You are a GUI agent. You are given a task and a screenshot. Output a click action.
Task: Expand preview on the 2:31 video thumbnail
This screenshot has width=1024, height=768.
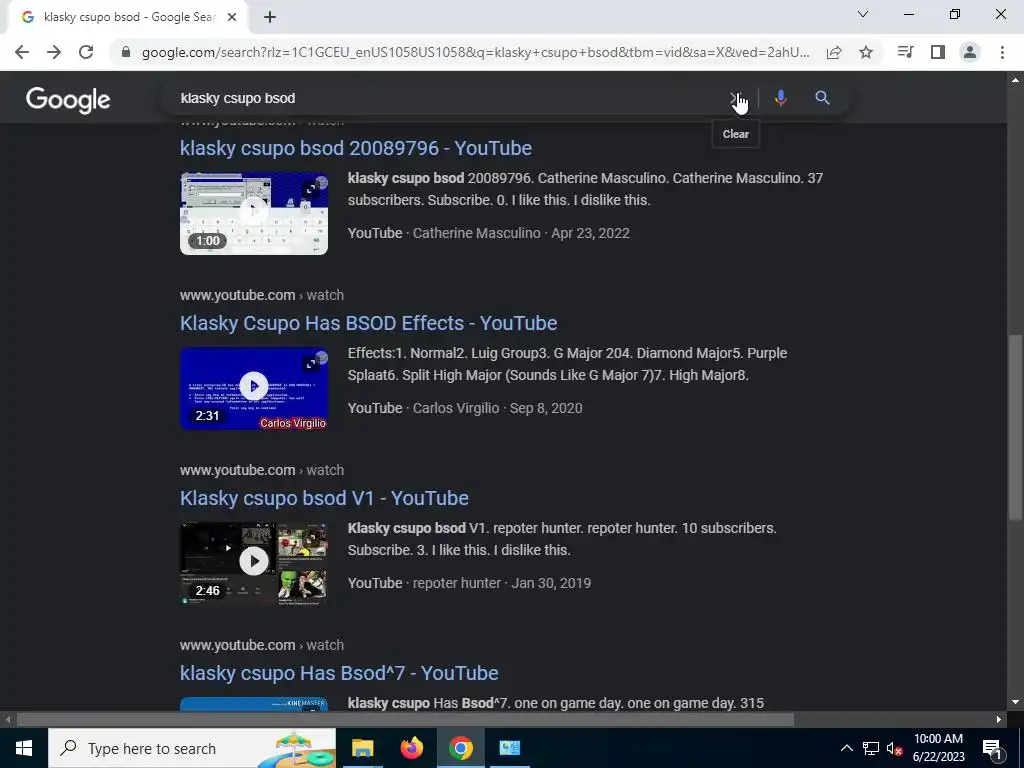(310, 364)
